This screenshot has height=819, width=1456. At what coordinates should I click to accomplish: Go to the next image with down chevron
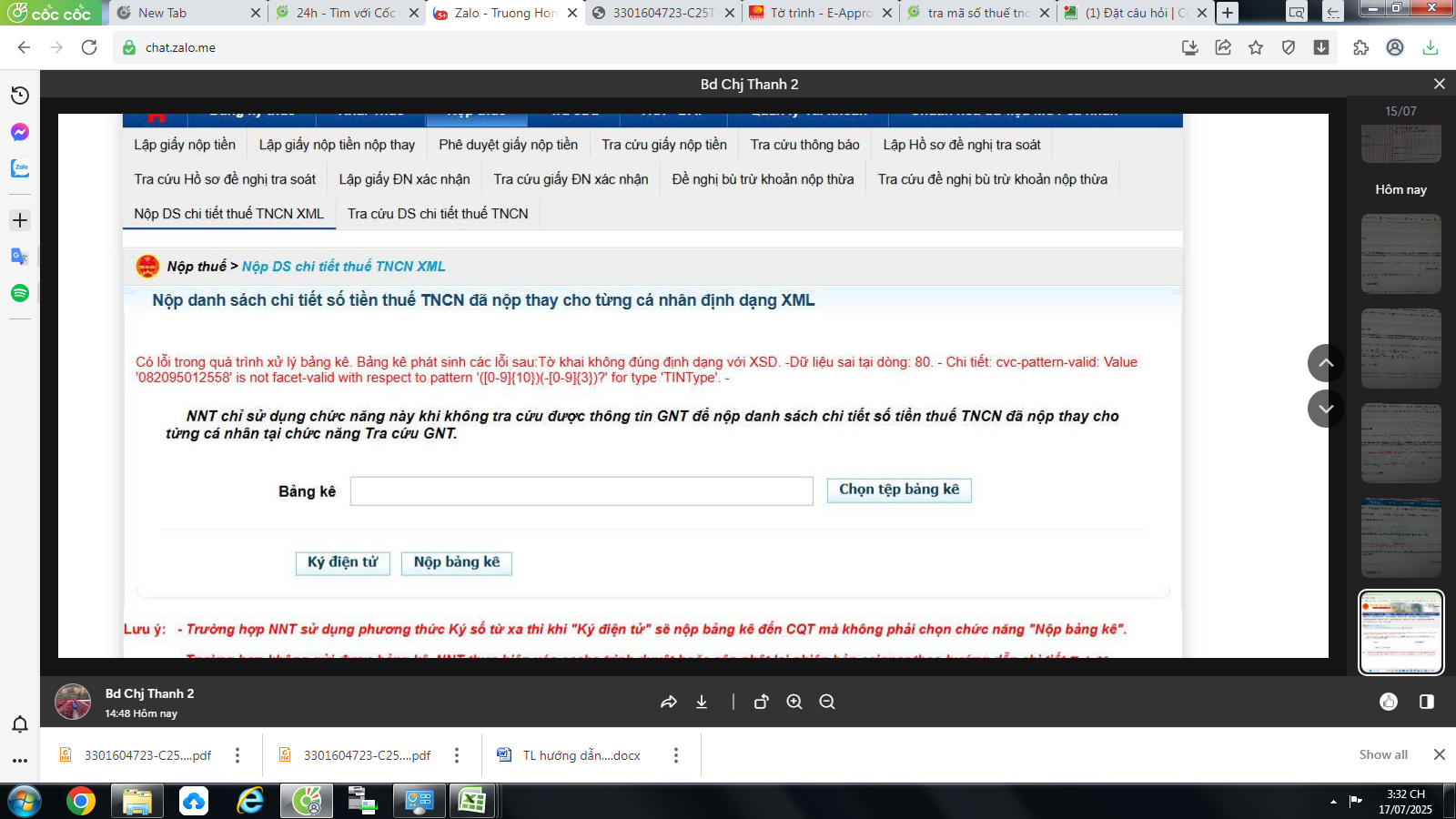1326,409
